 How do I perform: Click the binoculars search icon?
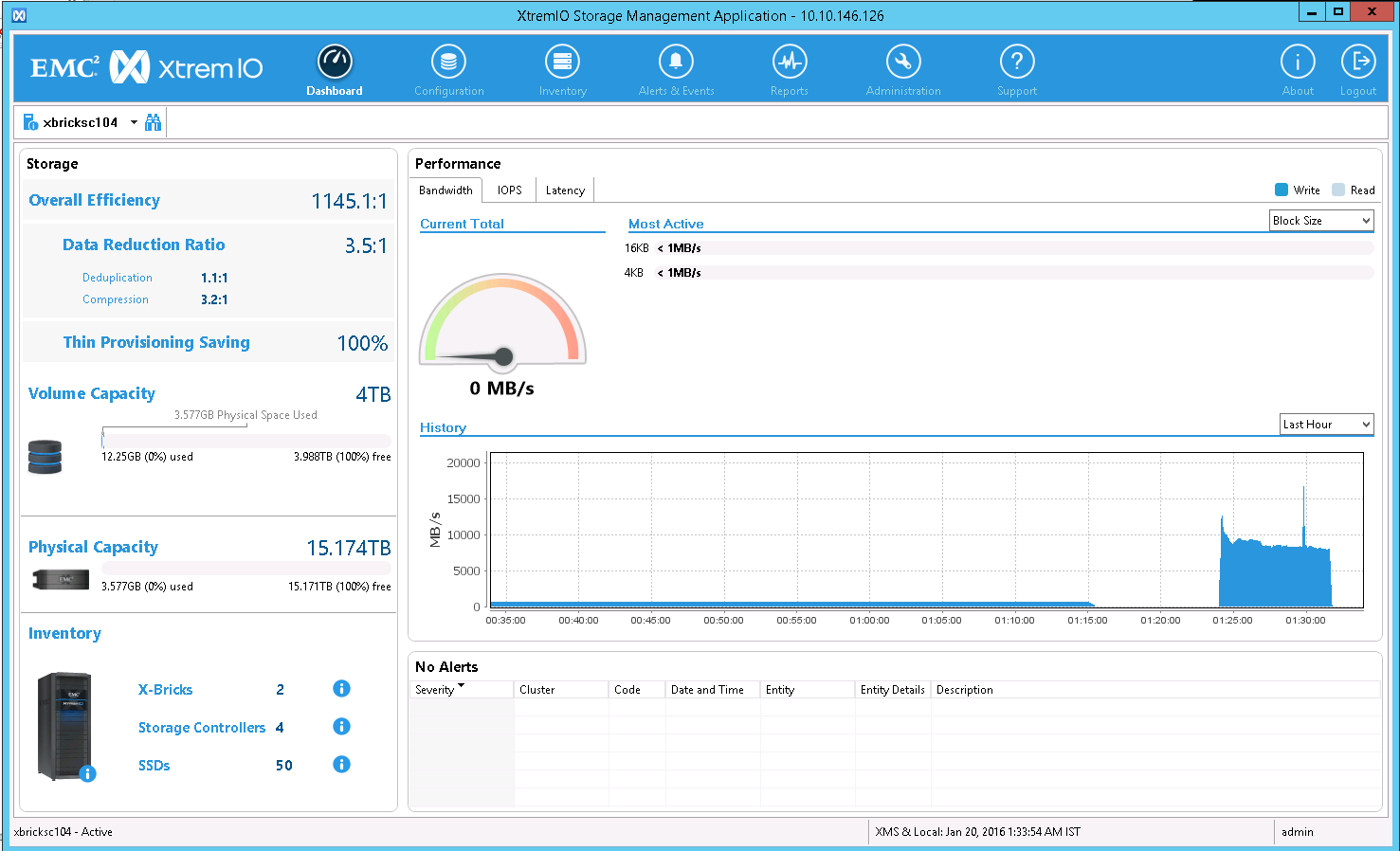153,122
